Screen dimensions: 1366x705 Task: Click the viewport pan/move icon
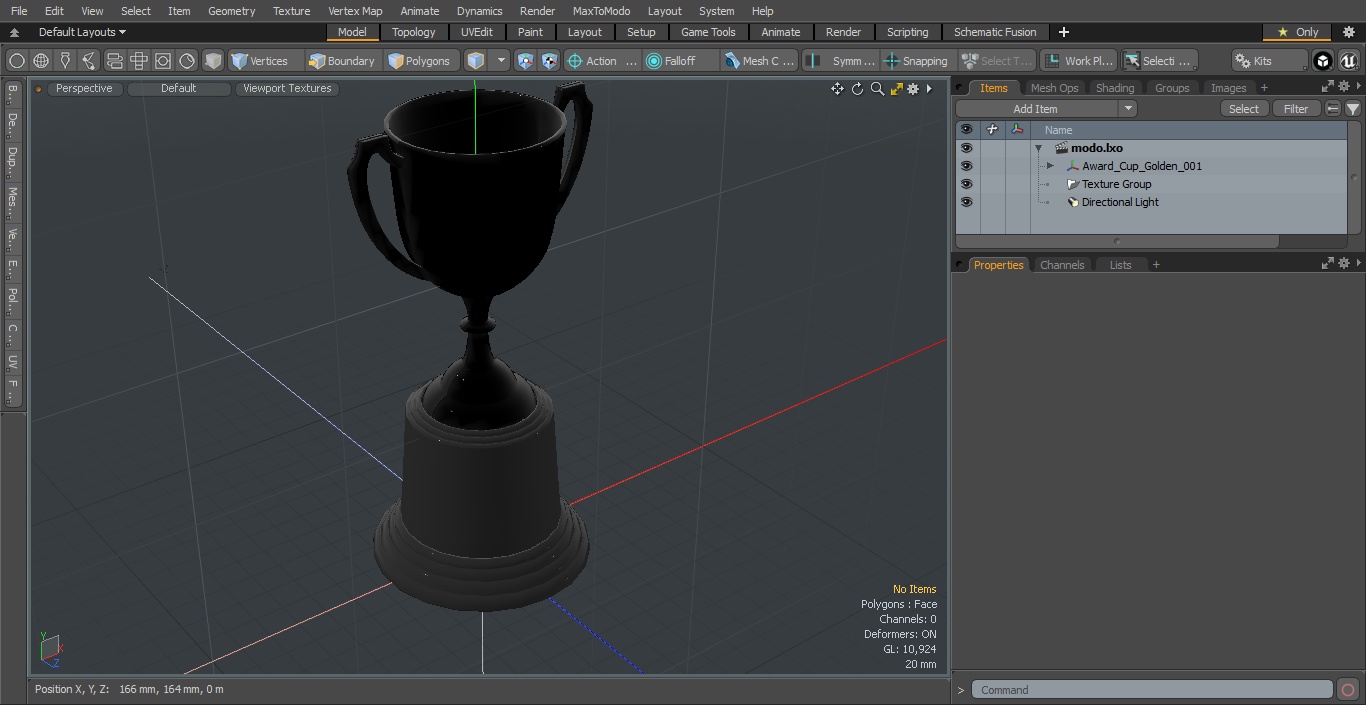[x=837, y=89]
